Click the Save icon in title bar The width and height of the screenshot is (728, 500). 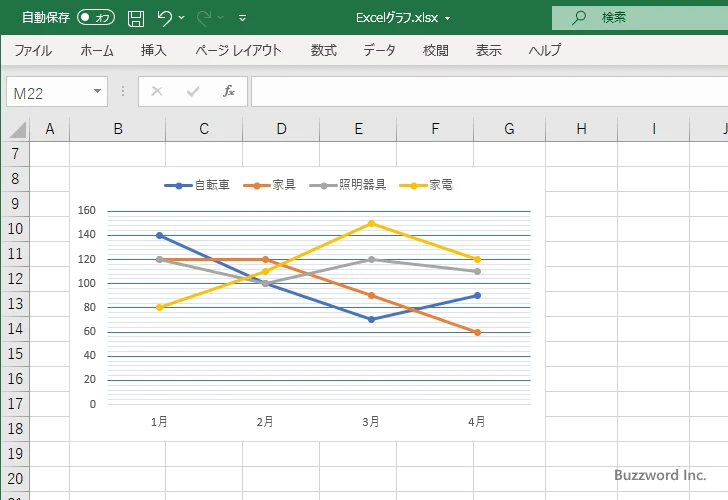(x=136, y=18)
